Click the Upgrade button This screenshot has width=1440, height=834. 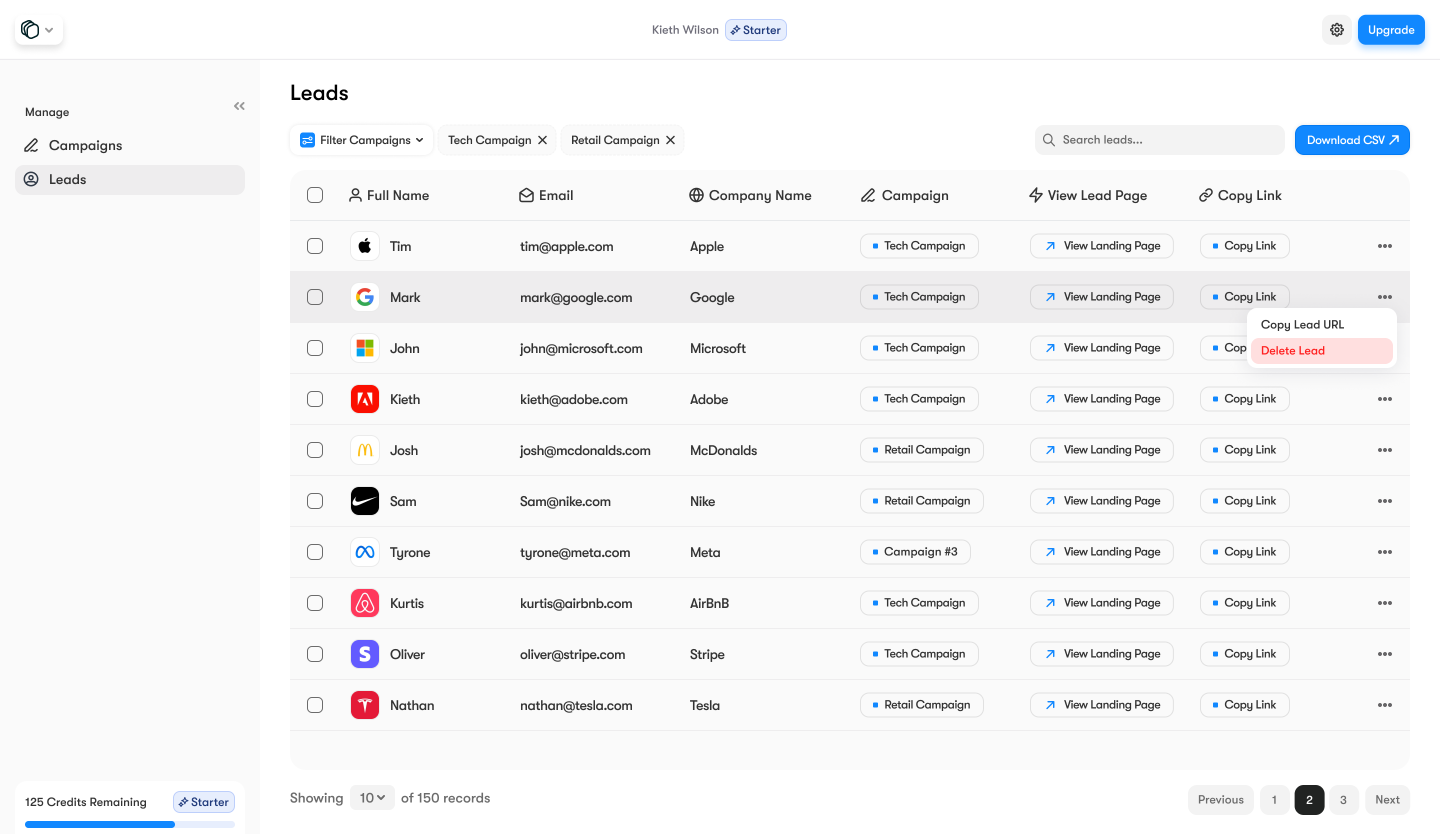[1391, 29]
